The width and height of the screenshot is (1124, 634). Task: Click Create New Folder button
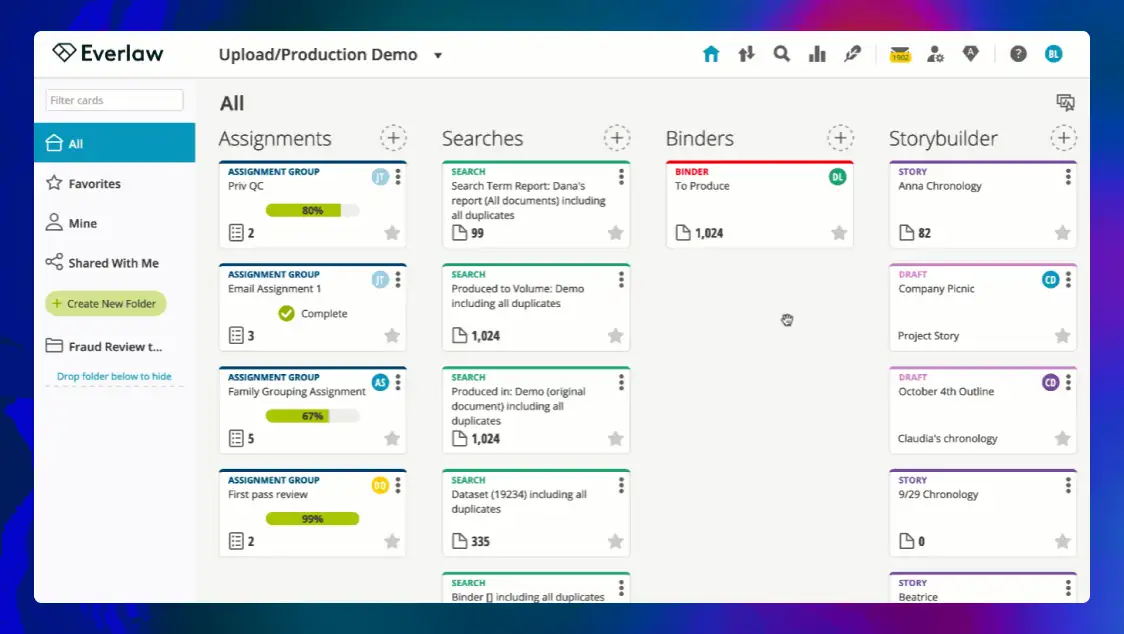coord(106,303)
